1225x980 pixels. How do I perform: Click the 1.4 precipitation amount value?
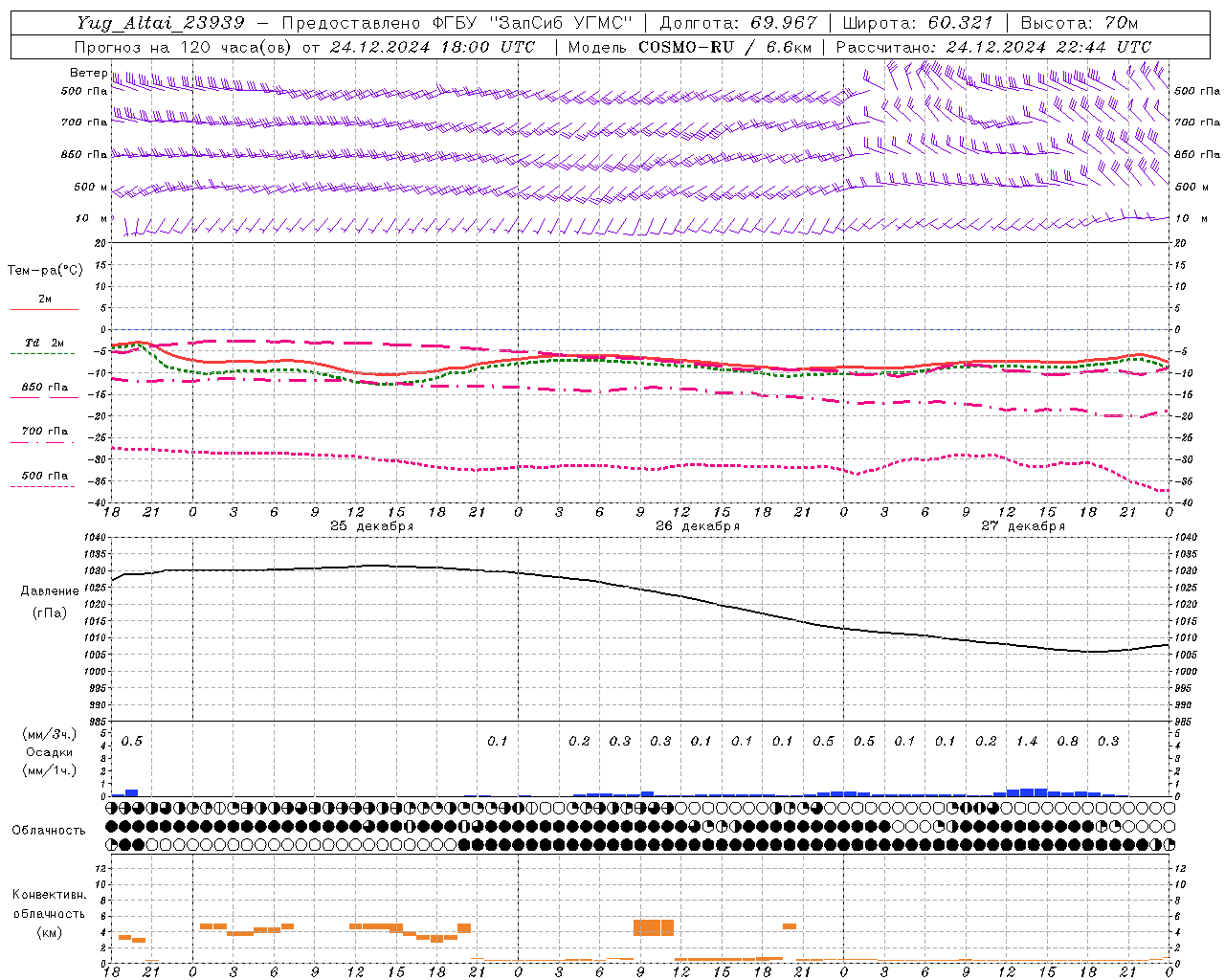point(1027,742)
